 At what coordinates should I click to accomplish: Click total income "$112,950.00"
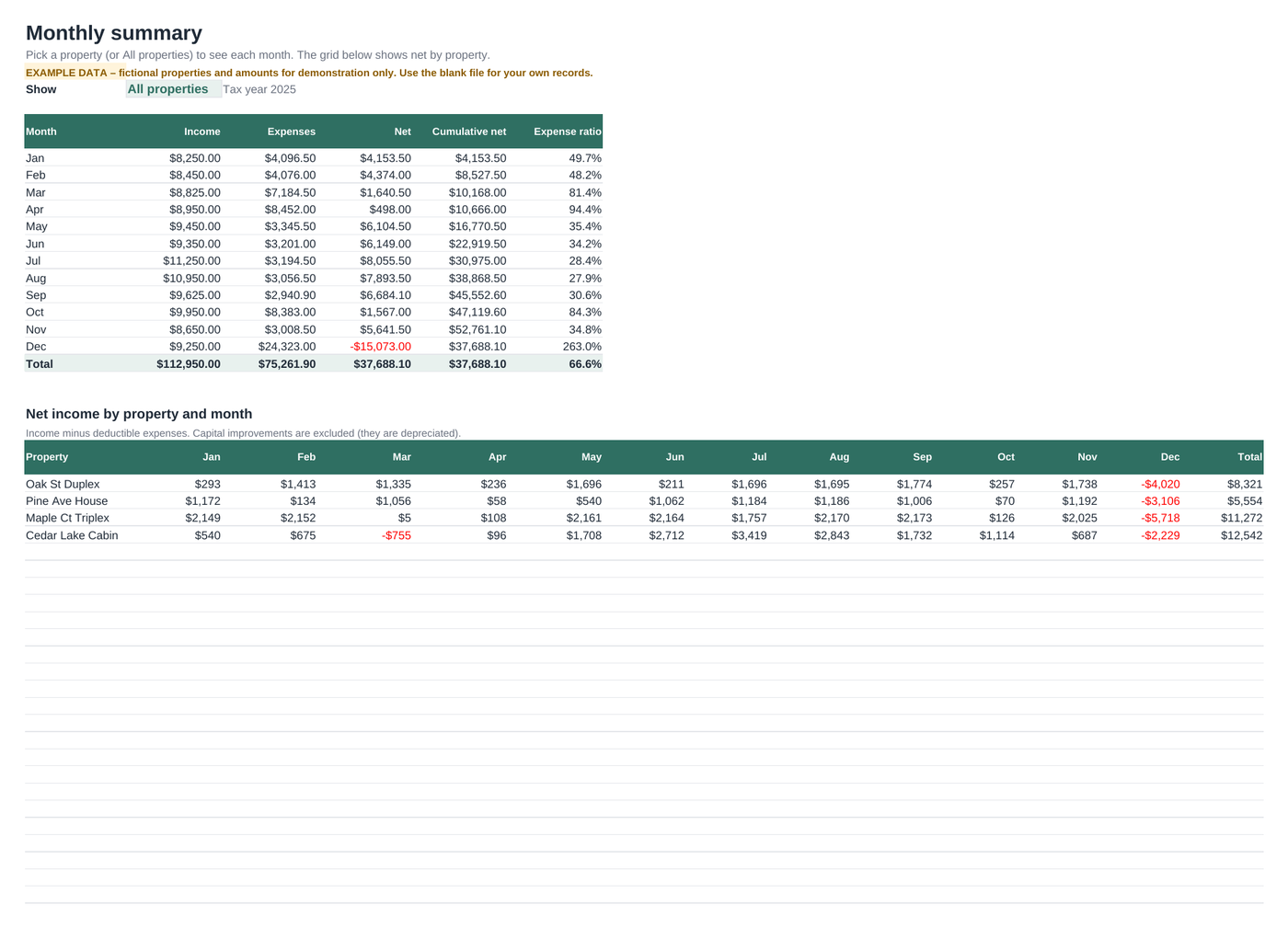click(189, 364)
